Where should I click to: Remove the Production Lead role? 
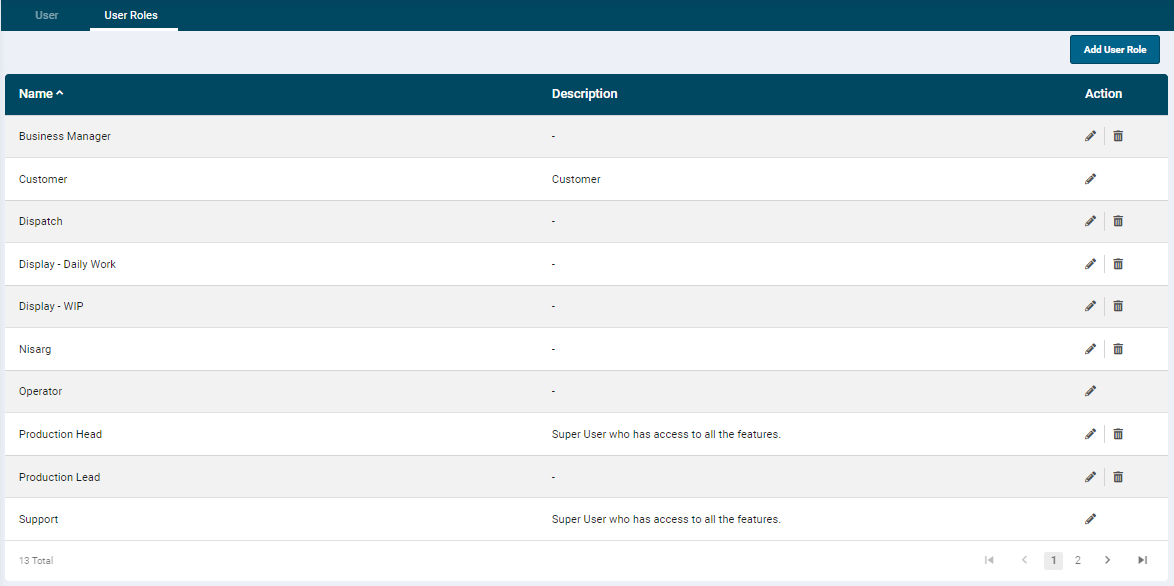1118,477
